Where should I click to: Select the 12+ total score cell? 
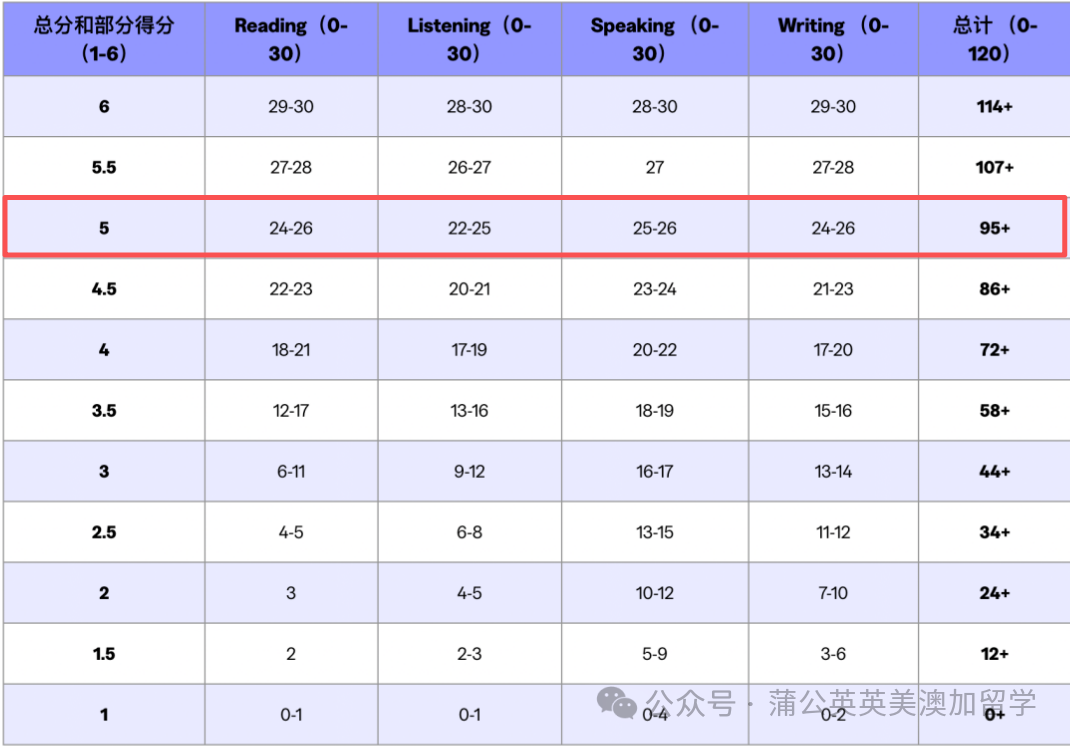click(x=994, y=654)
